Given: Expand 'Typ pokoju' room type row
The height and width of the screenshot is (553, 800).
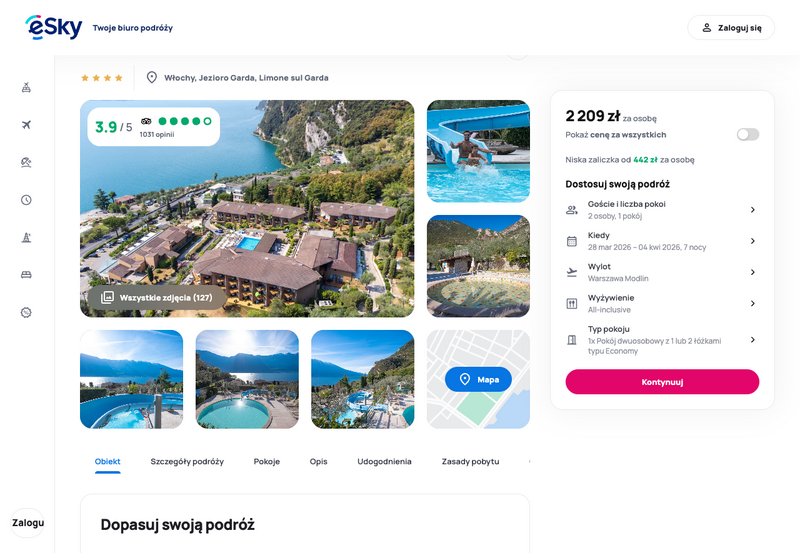Looking at the screenshot, I should click(662, 340).
